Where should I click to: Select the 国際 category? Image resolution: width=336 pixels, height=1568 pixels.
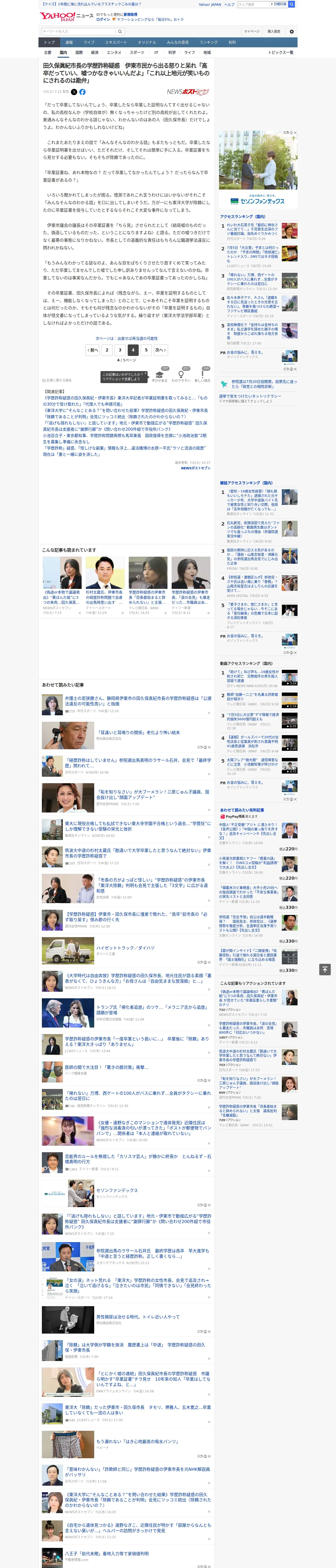79,53
